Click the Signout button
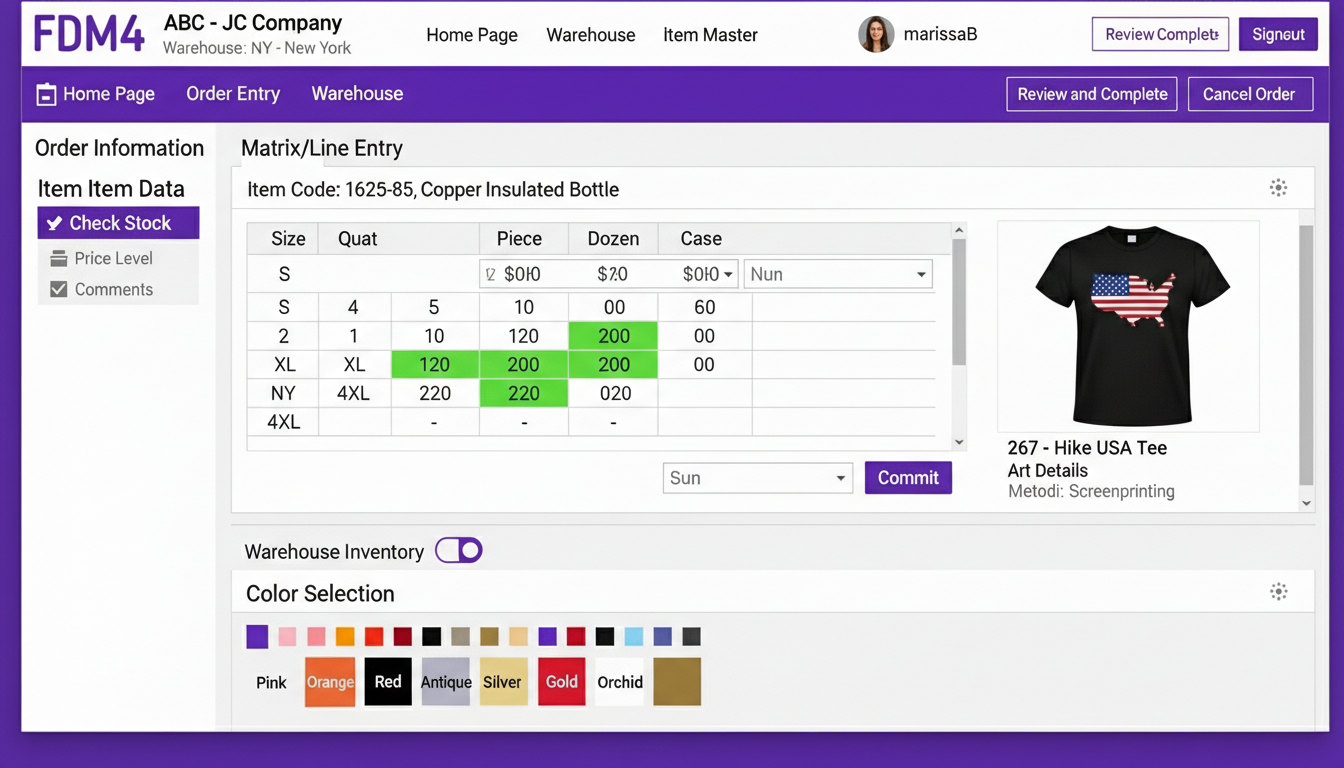 1277,34
